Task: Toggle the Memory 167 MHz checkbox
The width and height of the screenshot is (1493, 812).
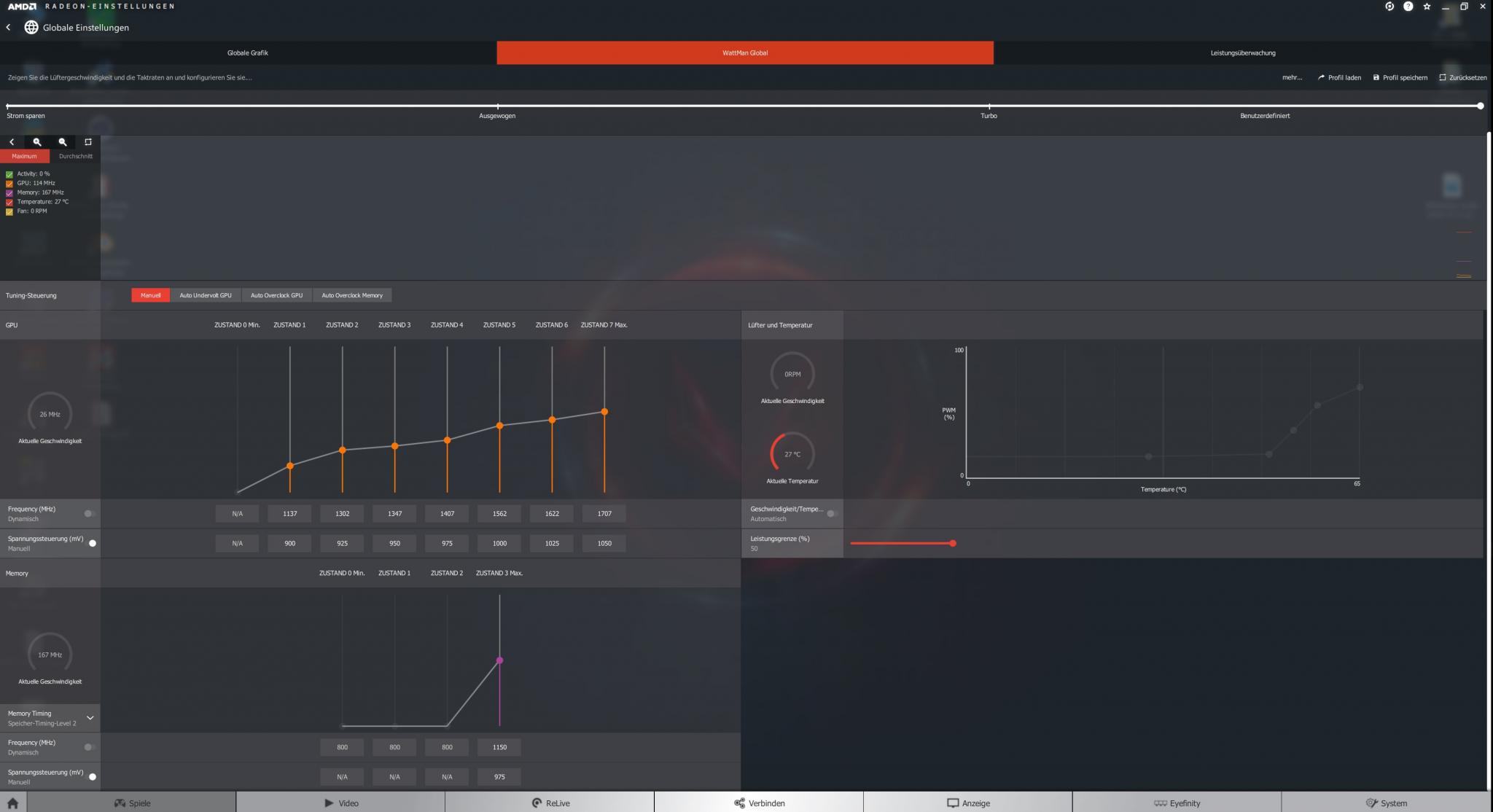Action: pyautogui.click(x=9, y=193)
